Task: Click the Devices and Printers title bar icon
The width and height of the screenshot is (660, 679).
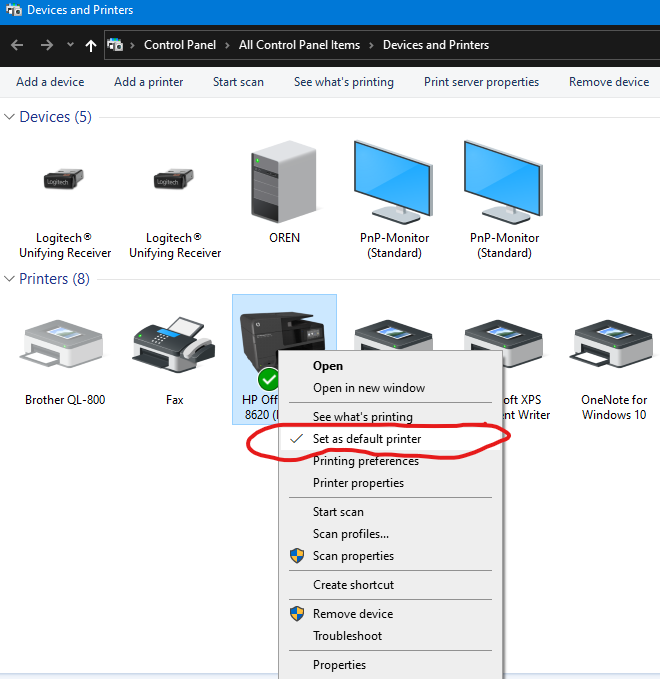Action: pyautogui.click(x=14, y=10)
